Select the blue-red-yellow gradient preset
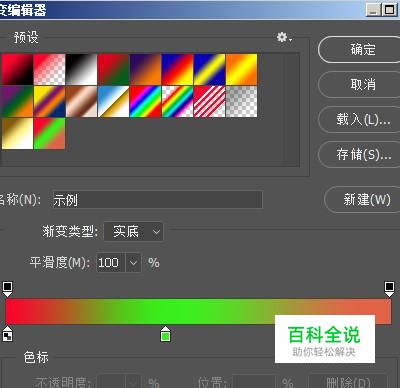 pyautogui.click(x=178, y=70)
